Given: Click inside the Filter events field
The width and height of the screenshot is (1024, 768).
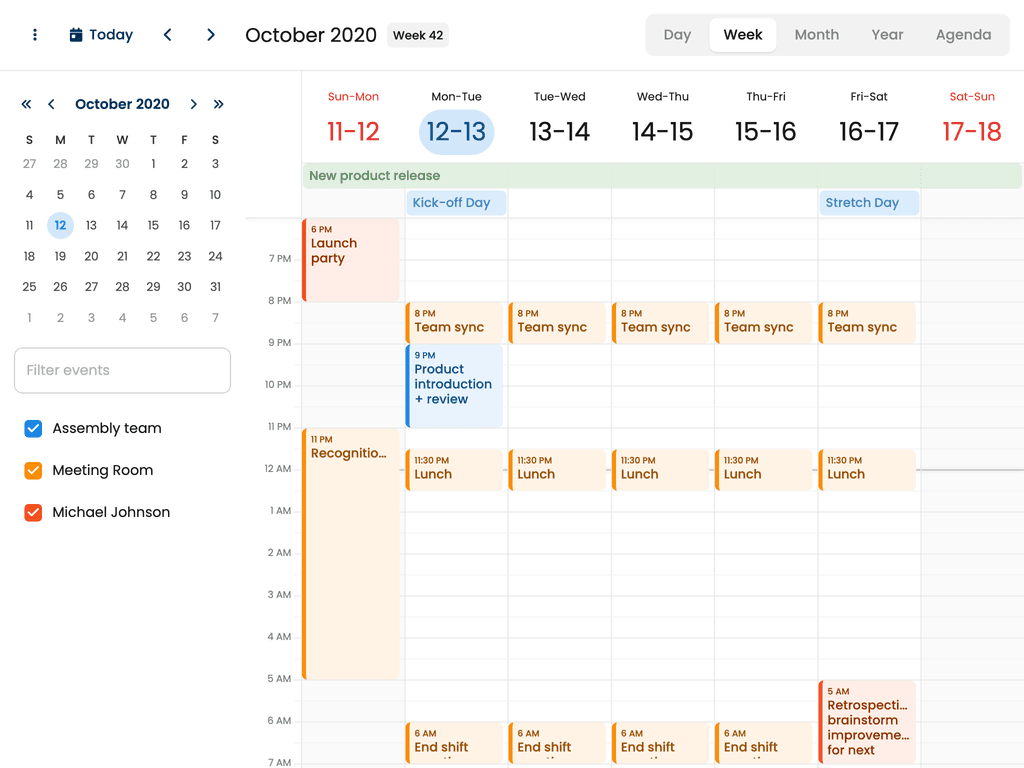Looking at the screenshot, I should coord(122,370).
